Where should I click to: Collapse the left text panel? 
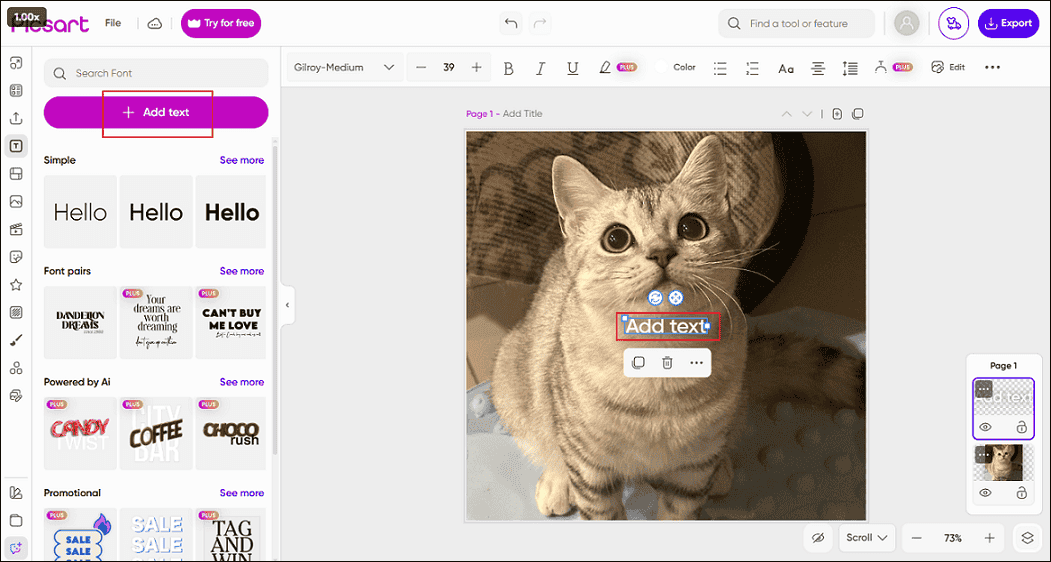coord(287,305)
